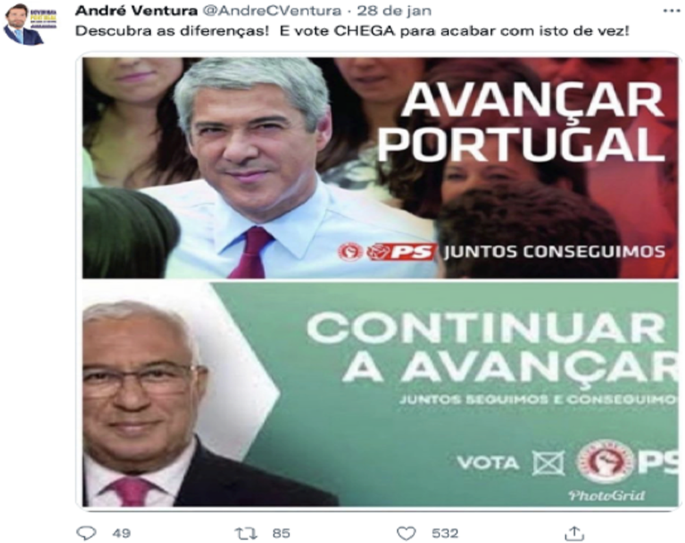
Task: Click the 85 retweets count
Action: (x=281, y=533)
